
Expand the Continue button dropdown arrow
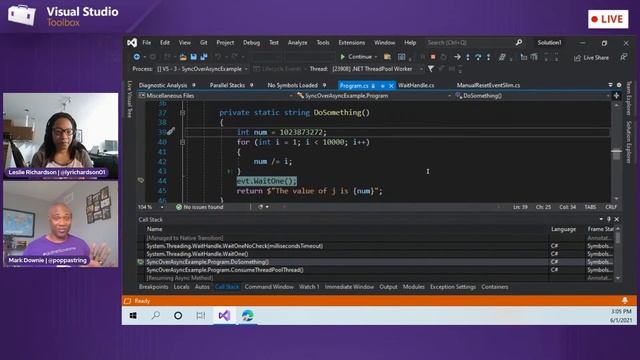(x=376, y=57)
